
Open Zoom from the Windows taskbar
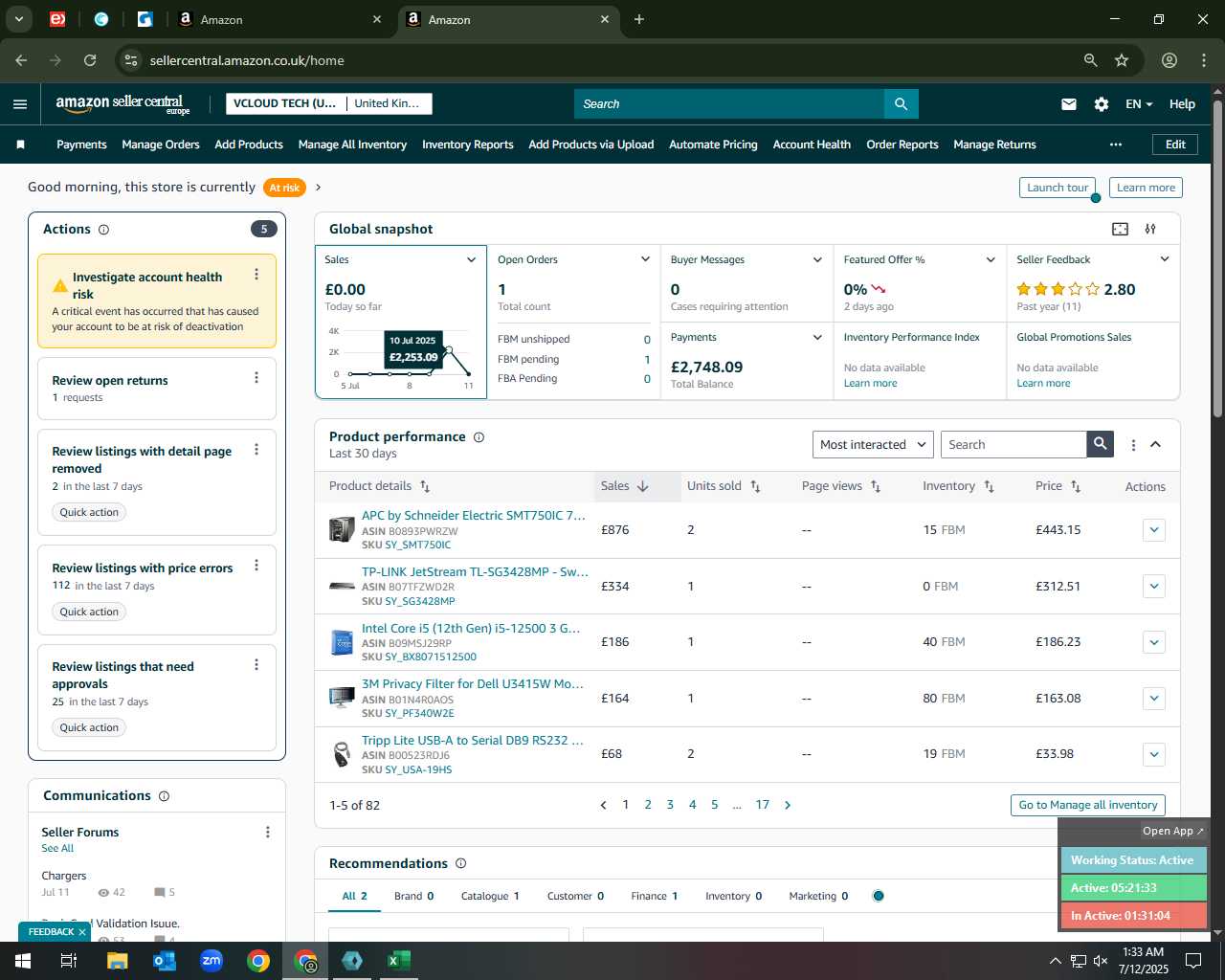coord(212,961)
